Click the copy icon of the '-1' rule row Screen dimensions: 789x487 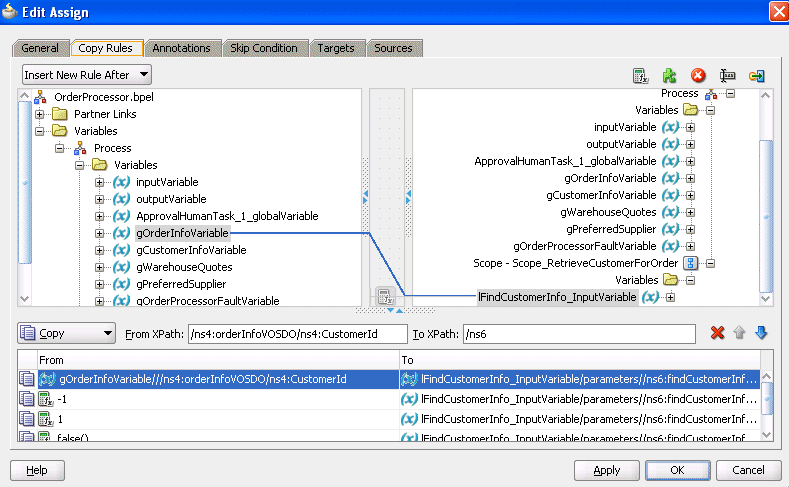point(26,399)
